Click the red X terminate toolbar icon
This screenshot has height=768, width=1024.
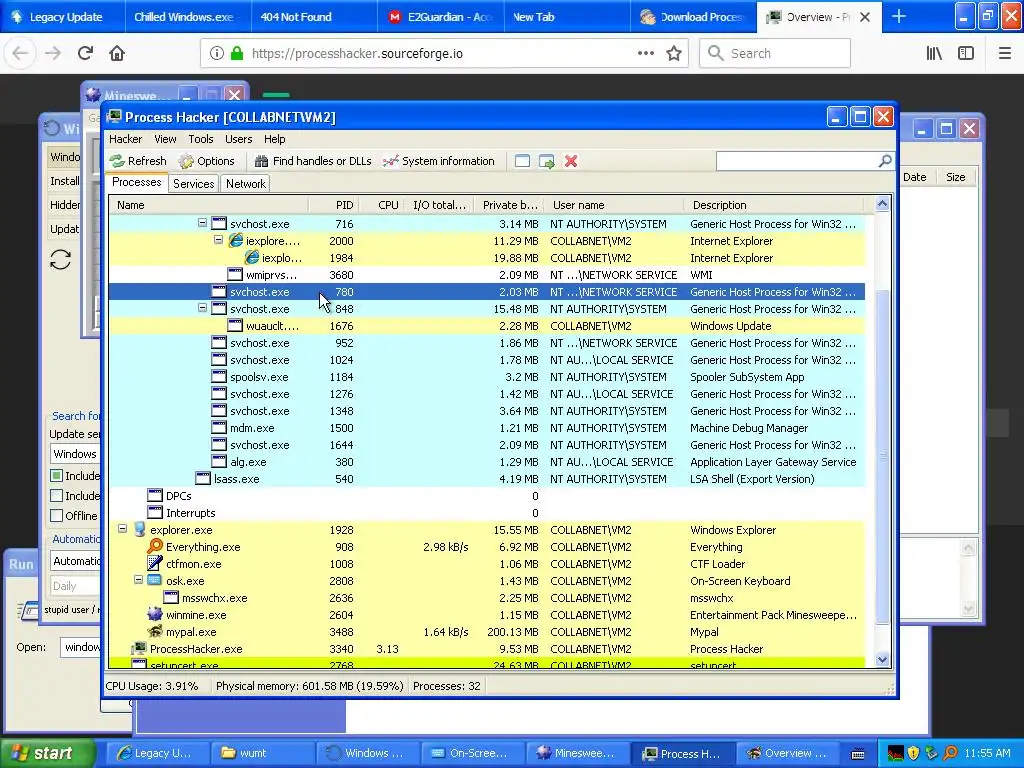coord(571,161)
